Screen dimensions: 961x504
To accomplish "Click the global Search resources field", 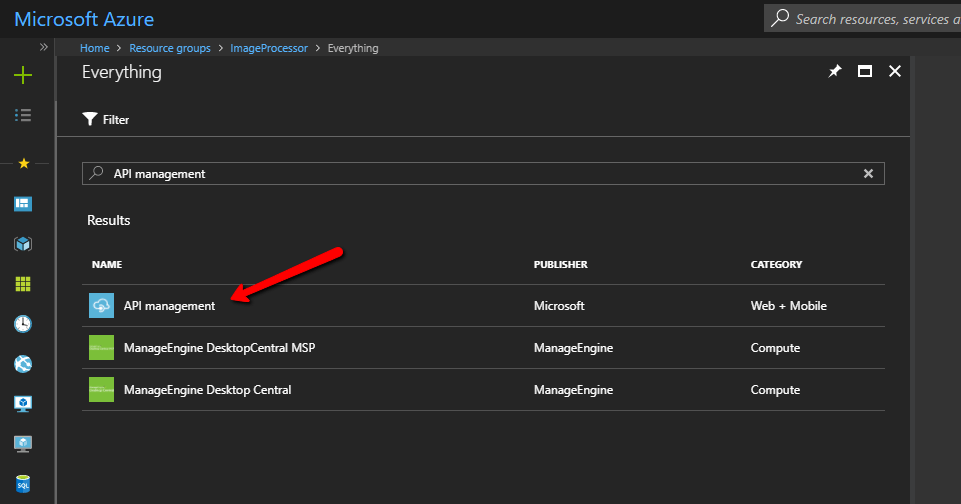I will pyautogui.click(x=862, y=18).
